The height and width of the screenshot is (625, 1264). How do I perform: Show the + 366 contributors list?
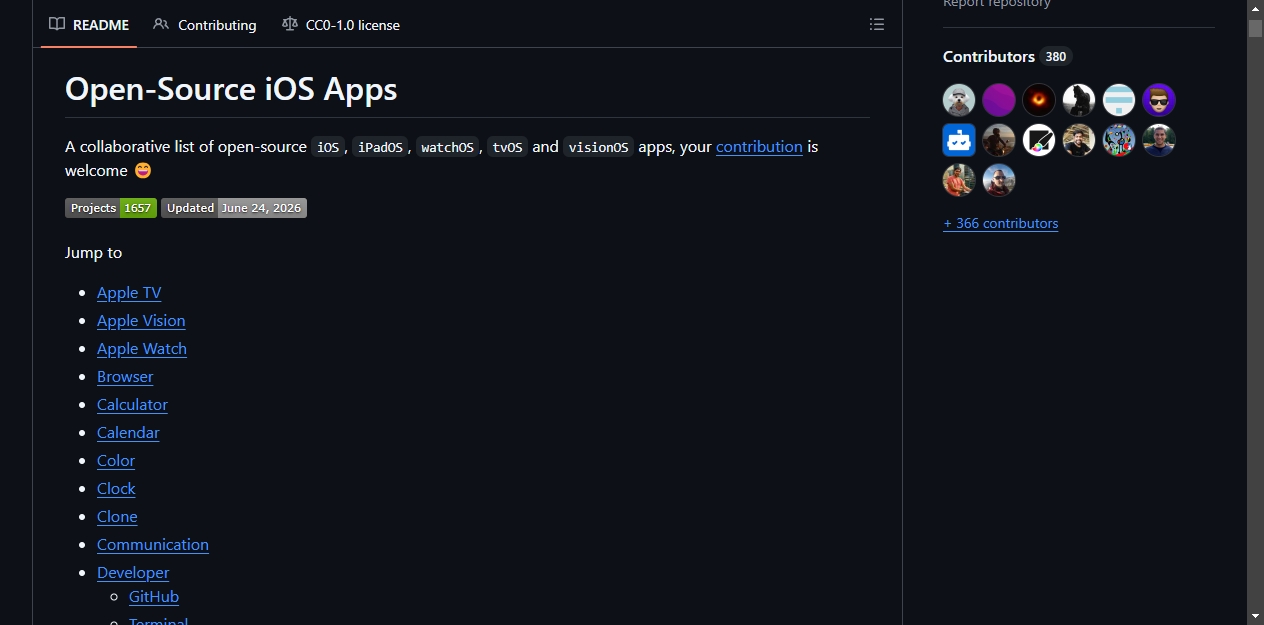(1000, 223)
